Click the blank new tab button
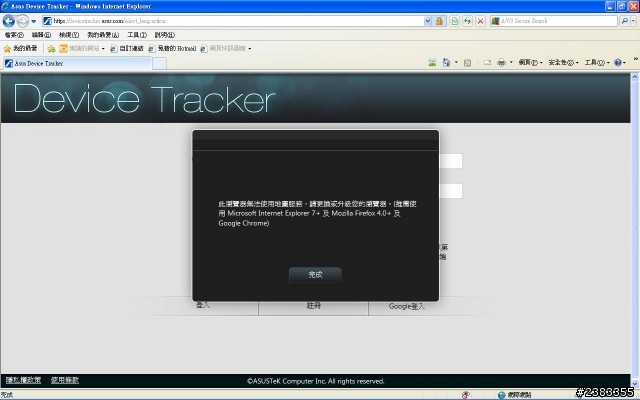The width and height of the screenshot is (640, 400). tap(160, 63)
